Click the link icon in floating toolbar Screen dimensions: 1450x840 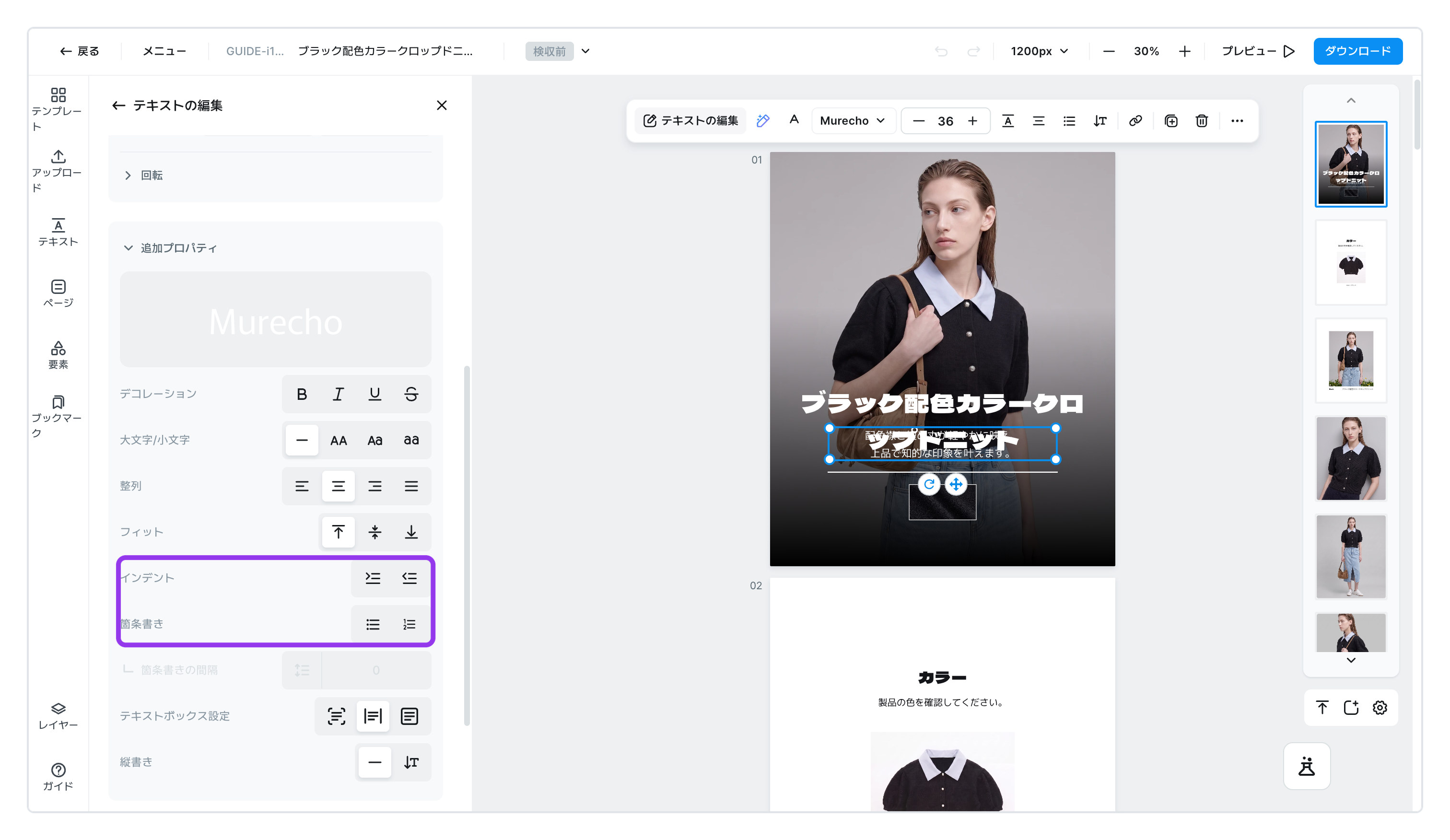(1135, 121)
